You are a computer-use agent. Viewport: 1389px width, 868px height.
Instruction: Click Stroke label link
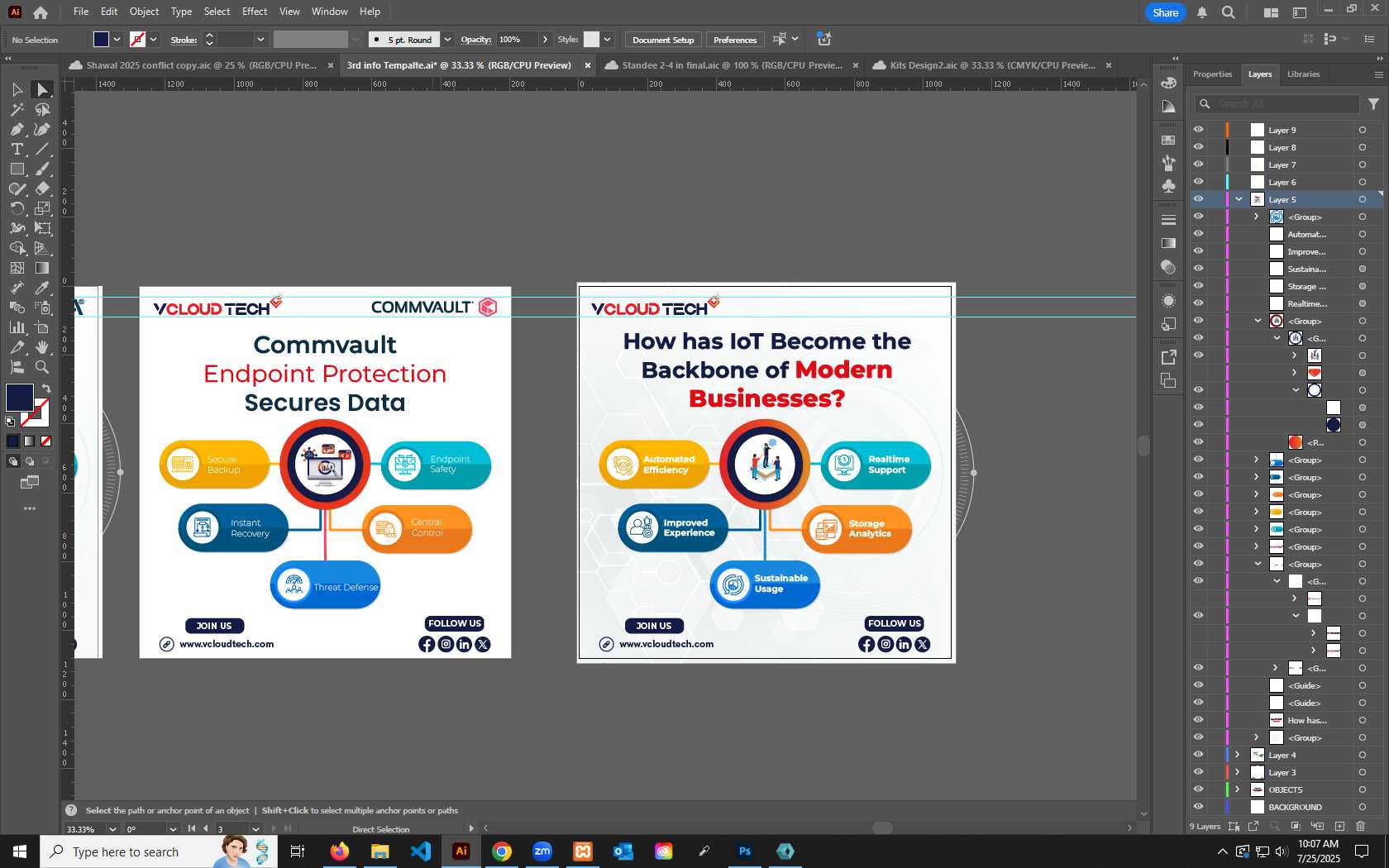[184, 40]
